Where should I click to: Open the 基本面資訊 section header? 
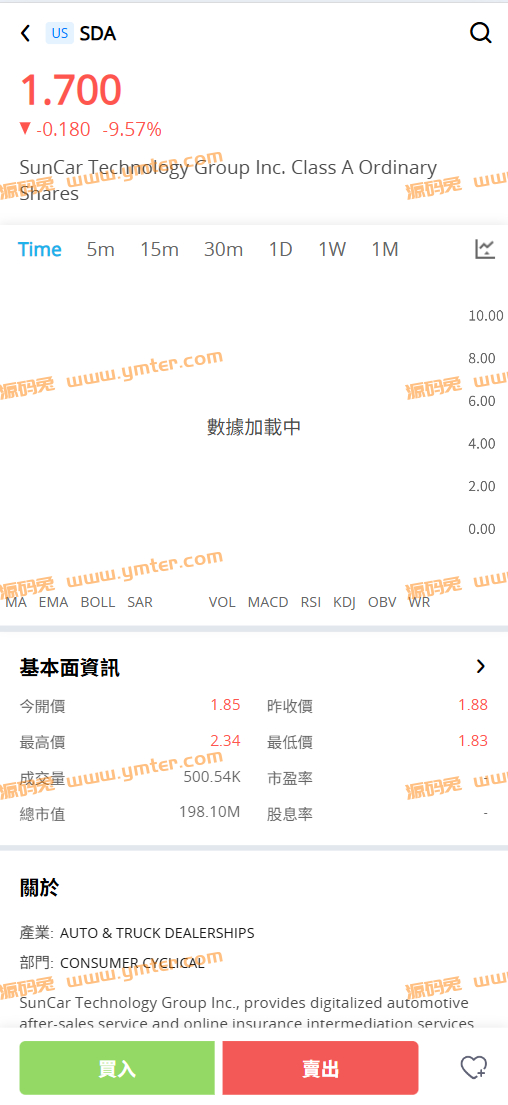[70, 667]
